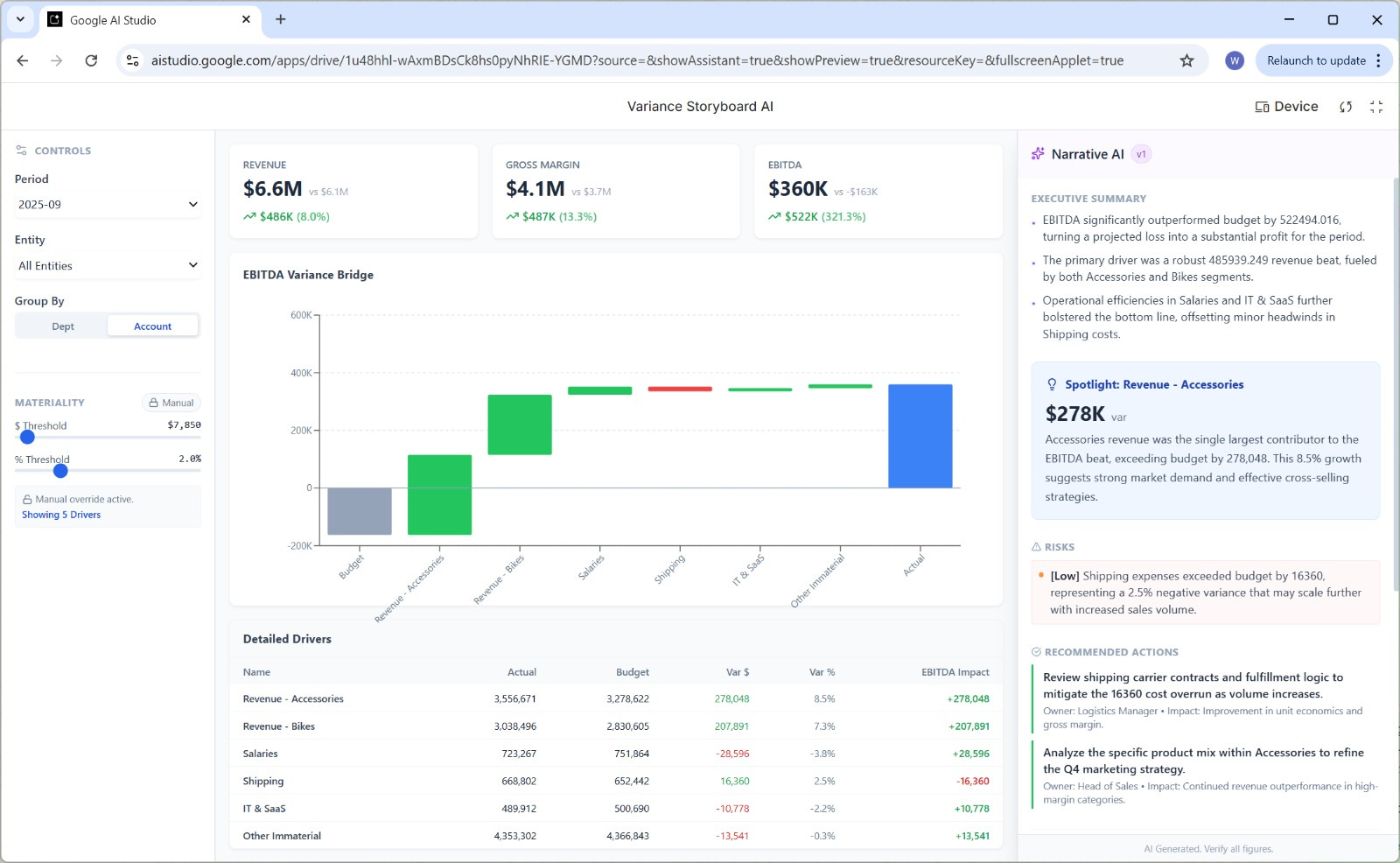Toggle the Manual materiality lock
The width and height of the screenshot is (1400, 863).
point(171,403)
